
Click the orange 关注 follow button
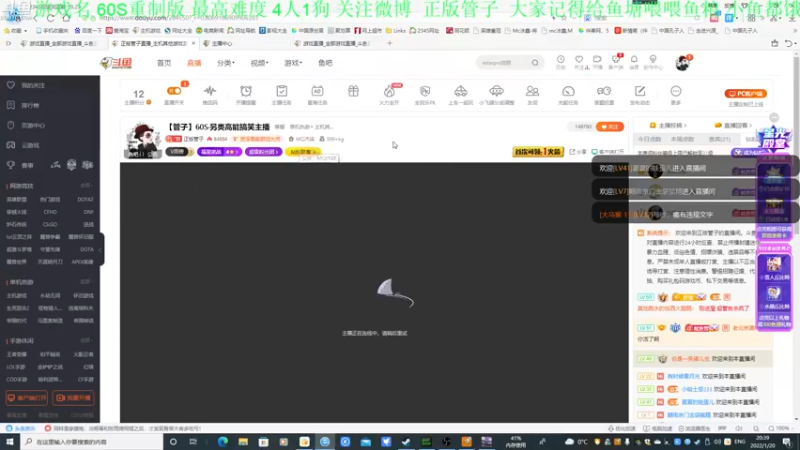[x=610, y=127]
